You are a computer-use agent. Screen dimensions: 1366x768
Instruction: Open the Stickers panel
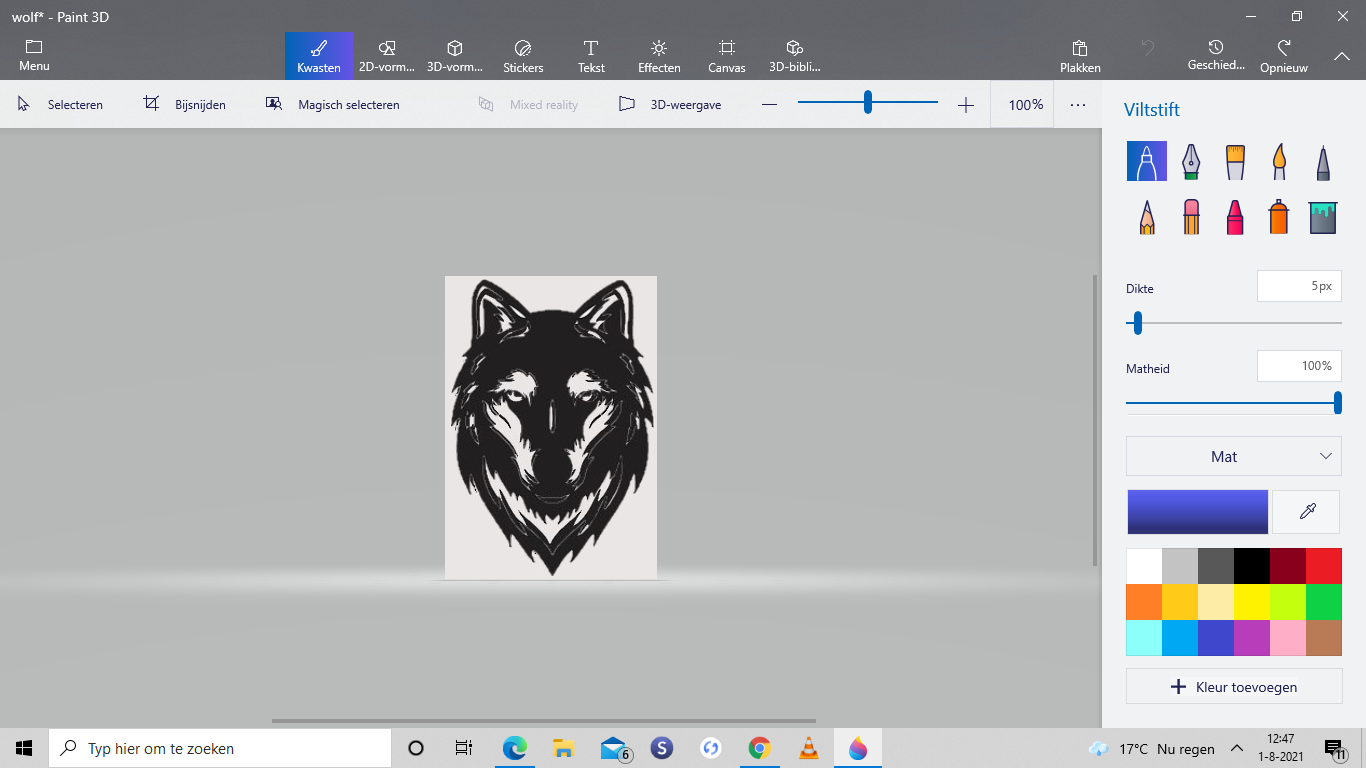(522, 55)
